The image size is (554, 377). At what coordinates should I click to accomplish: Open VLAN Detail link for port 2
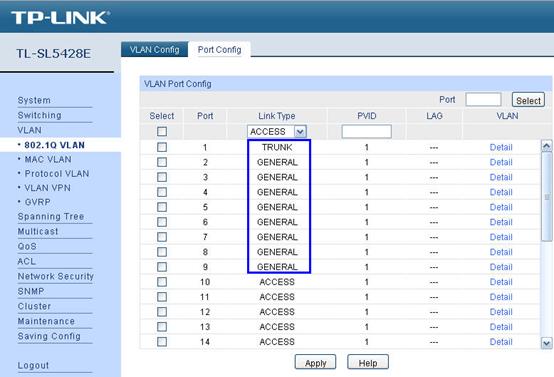501,162
